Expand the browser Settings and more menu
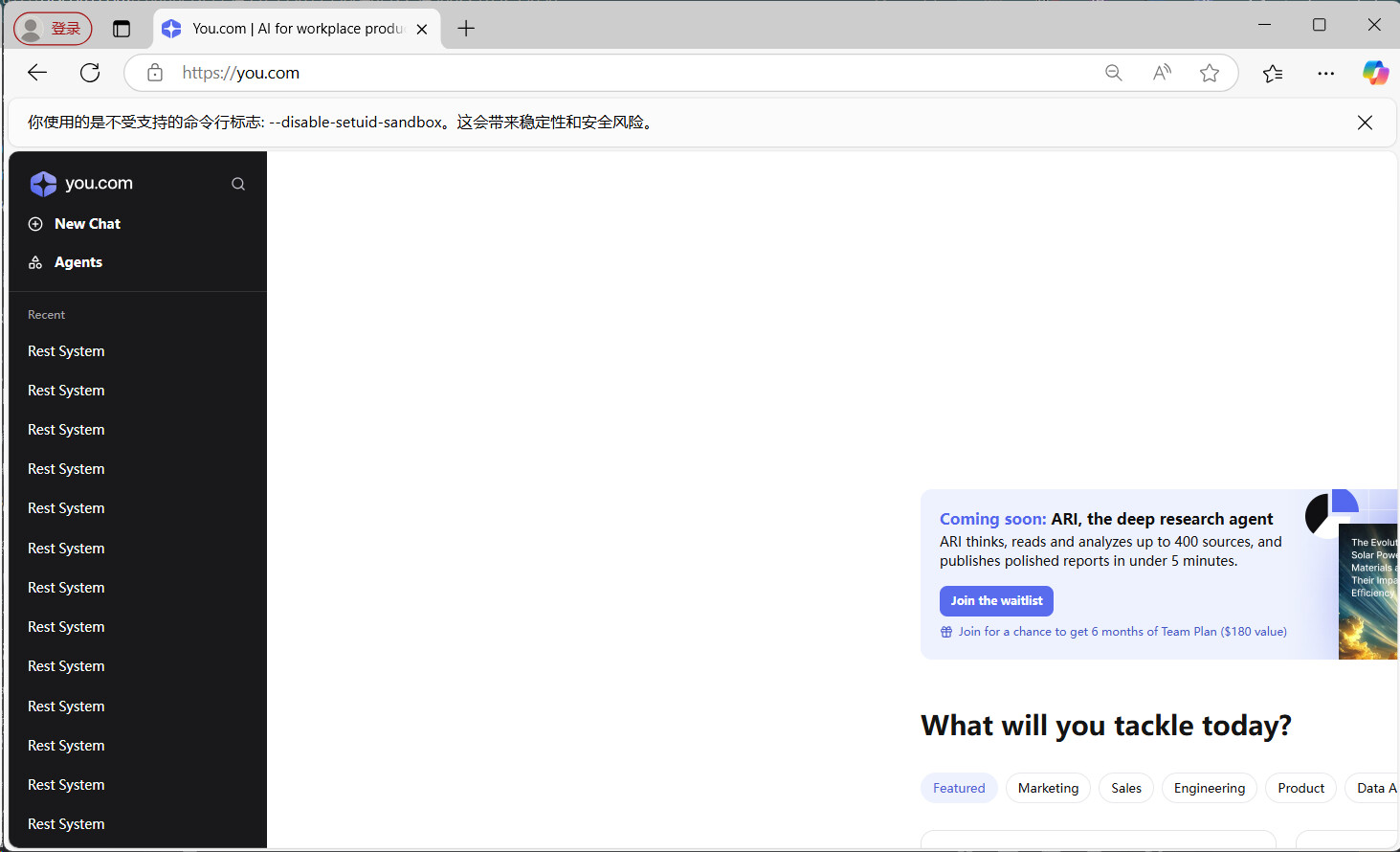 tap(1325, 73)
